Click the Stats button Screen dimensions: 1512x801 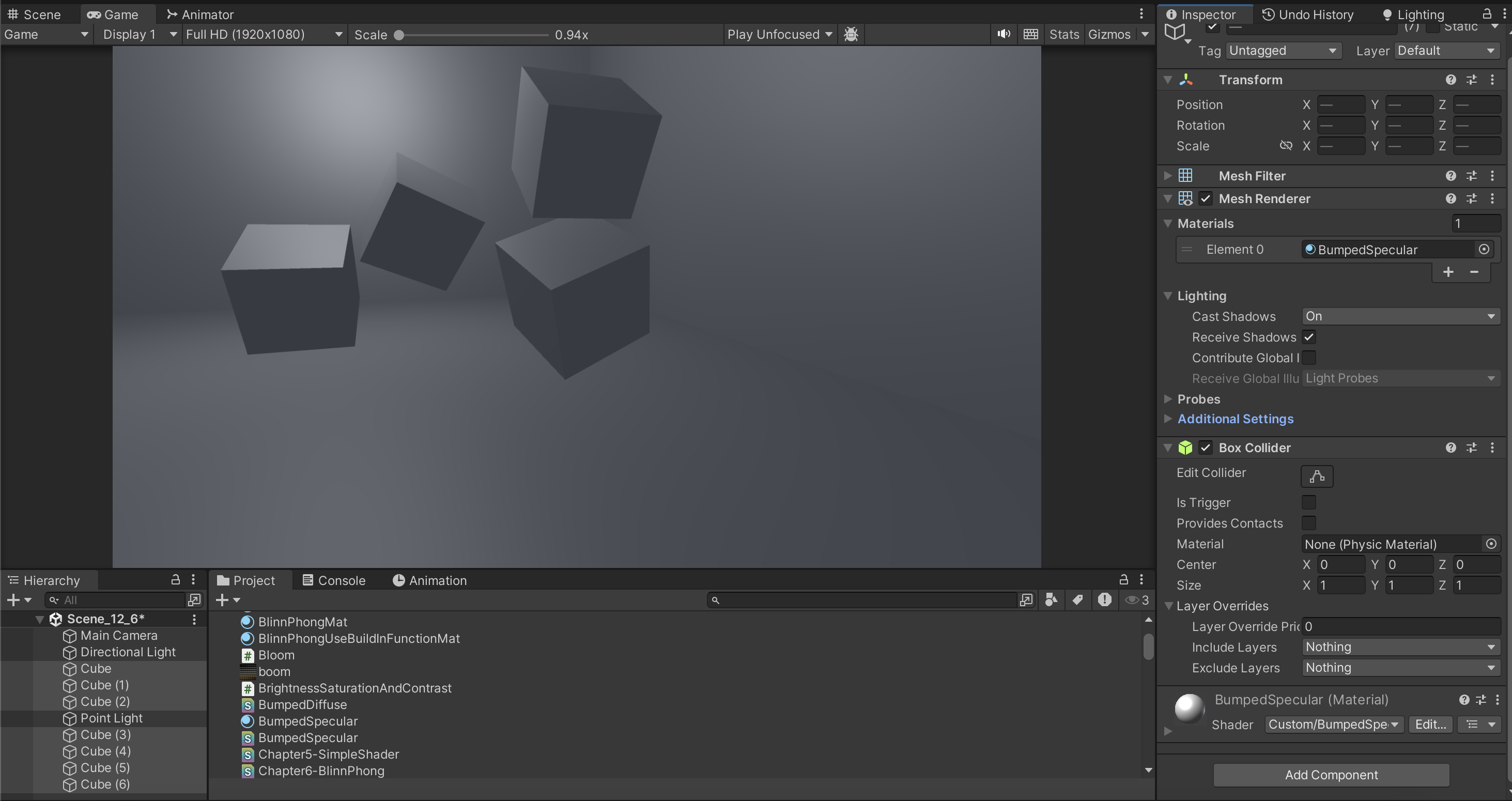1063,34
